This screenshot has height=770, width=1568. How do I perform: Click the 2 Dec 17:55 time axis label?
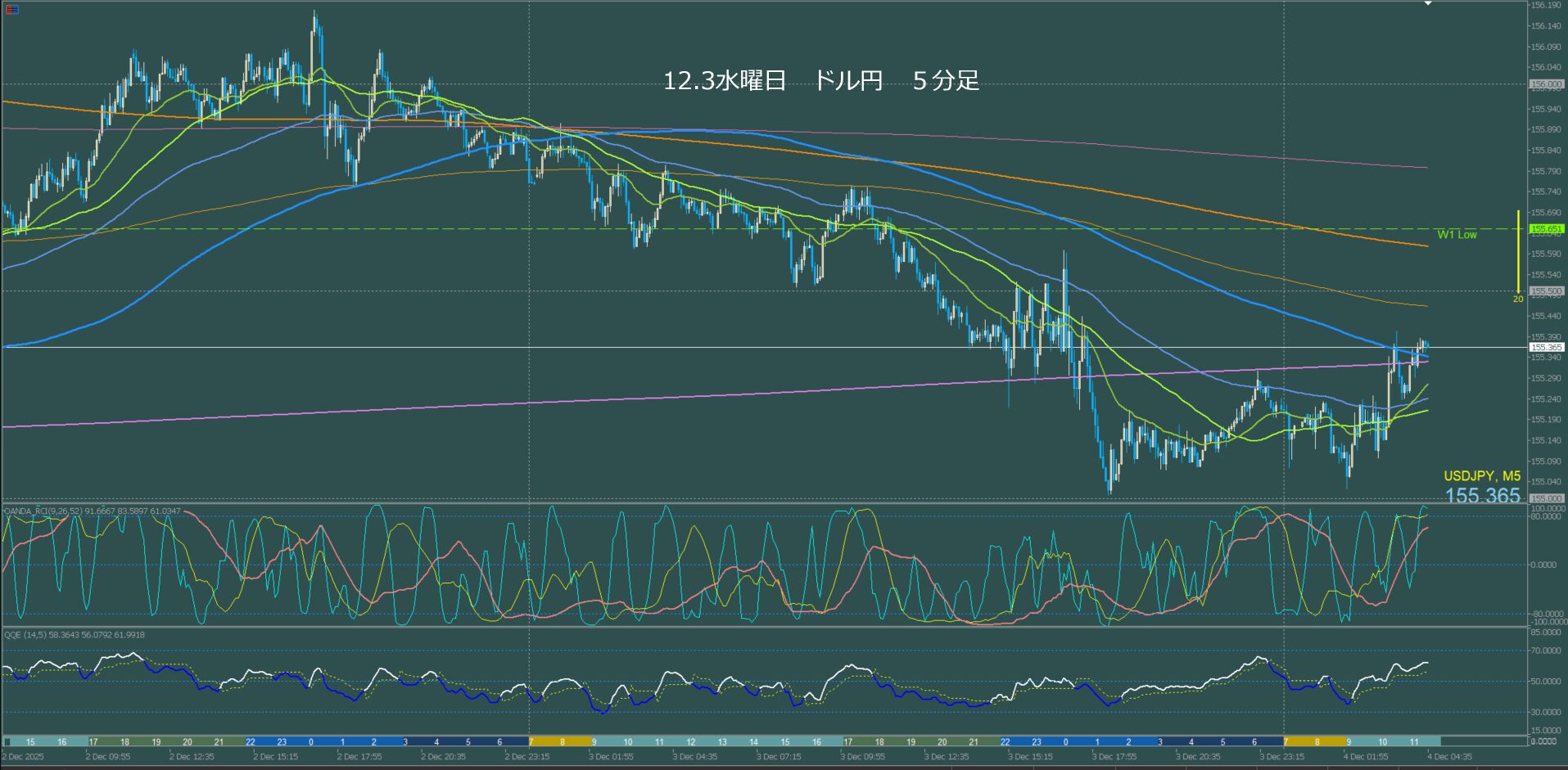coord(359,757)
